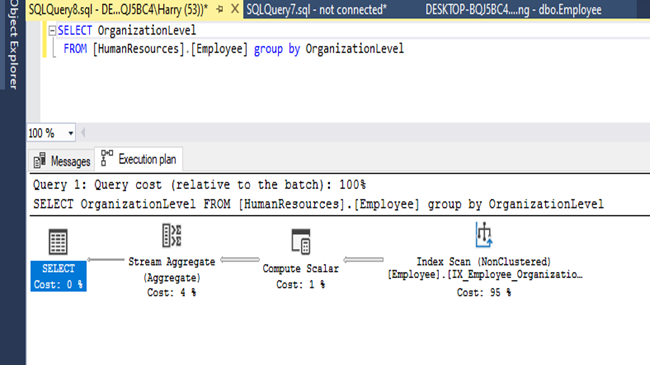This screenshot has width=658, height=365.
Task: Click the Index Scan NonClustered operator icon
Action: click(x=484, y=235)
